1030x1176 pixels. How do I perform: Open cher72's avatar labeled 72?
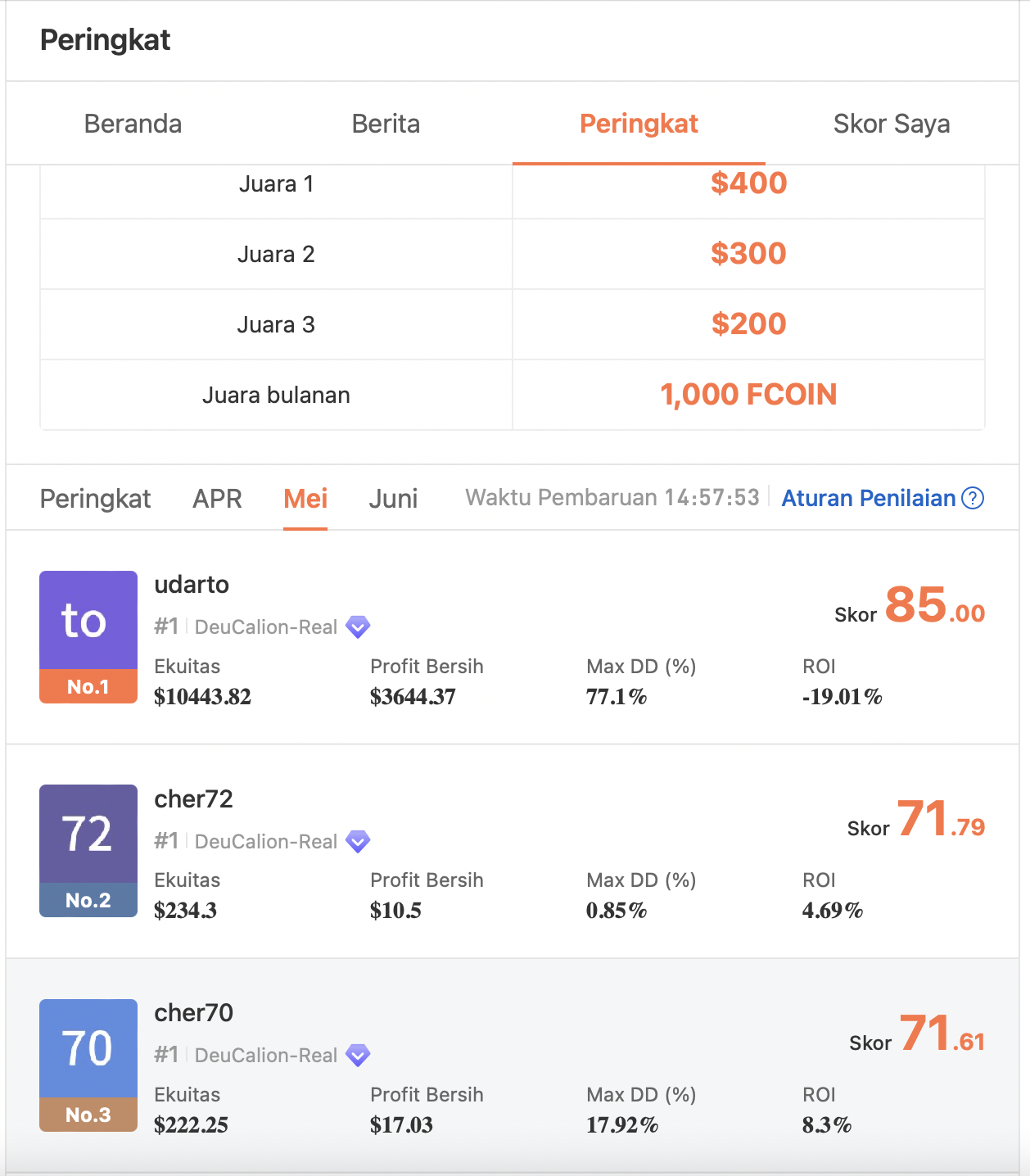point(88,834)
